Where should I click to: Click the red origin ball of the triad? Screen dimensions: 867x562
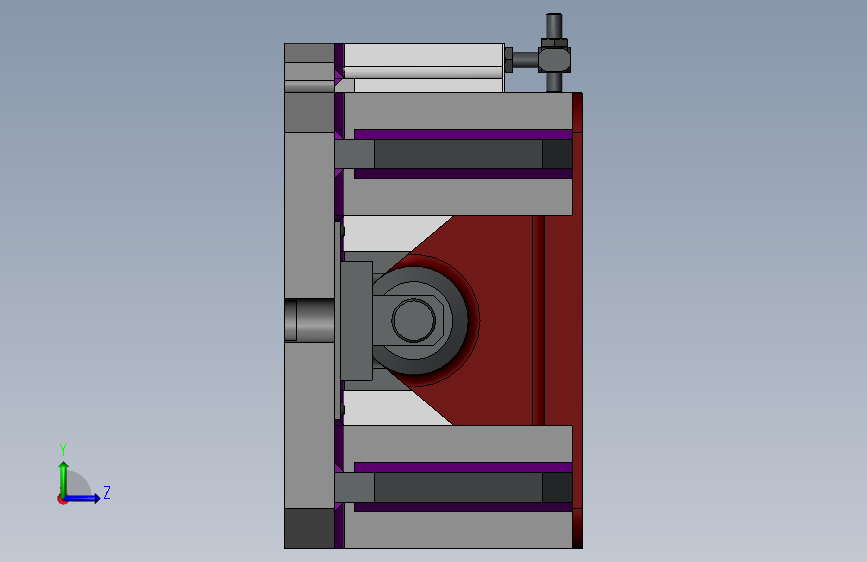(x=62, y=499)
